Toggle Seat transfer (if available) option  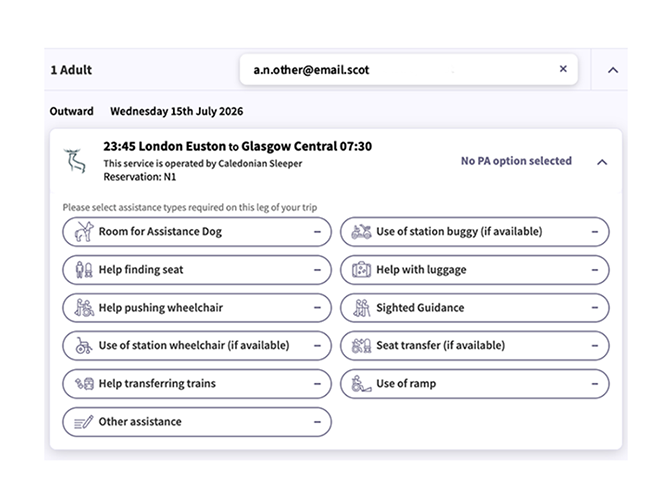(x=475, y=346)
